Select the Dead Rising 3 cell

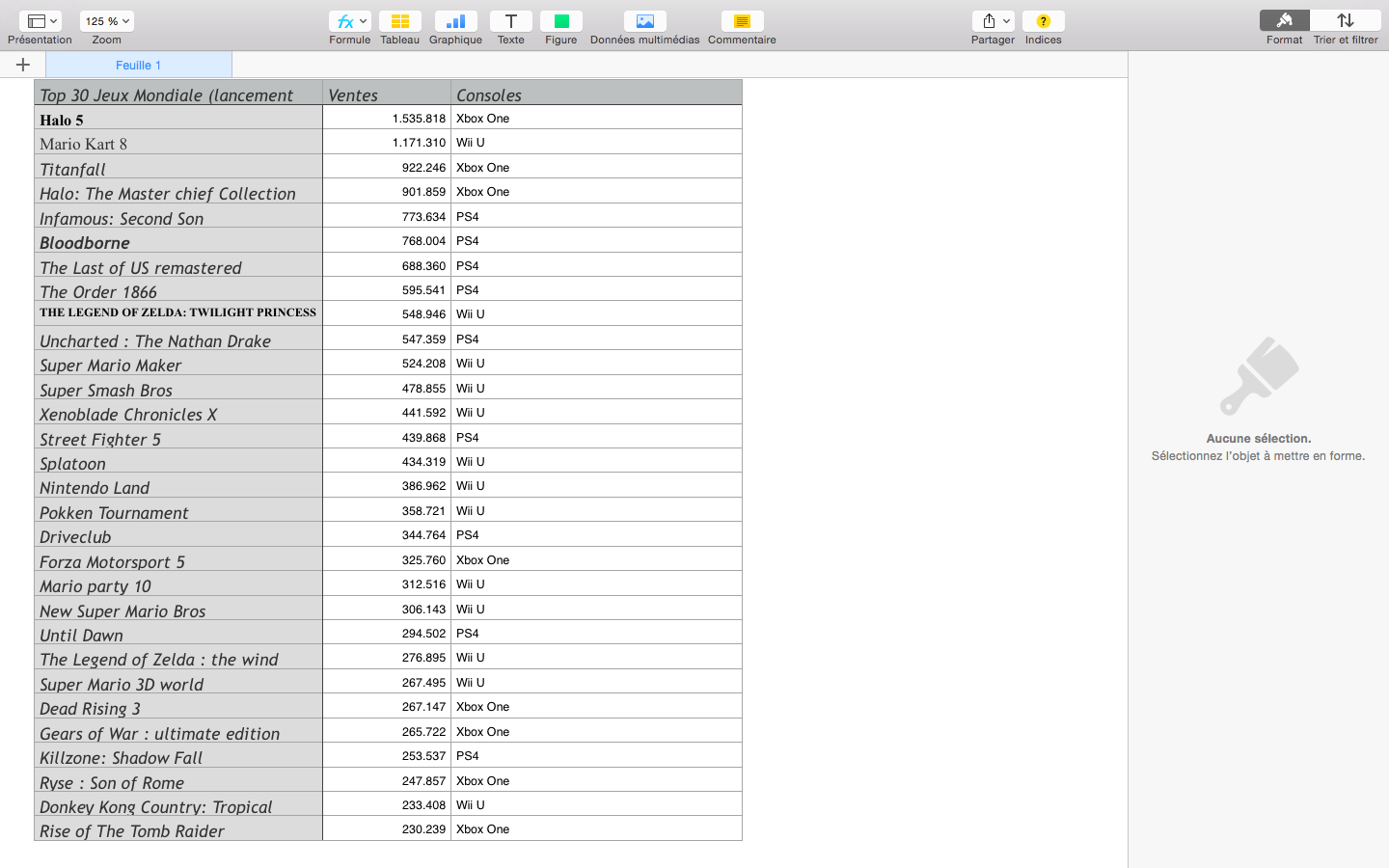click(178, 706)
